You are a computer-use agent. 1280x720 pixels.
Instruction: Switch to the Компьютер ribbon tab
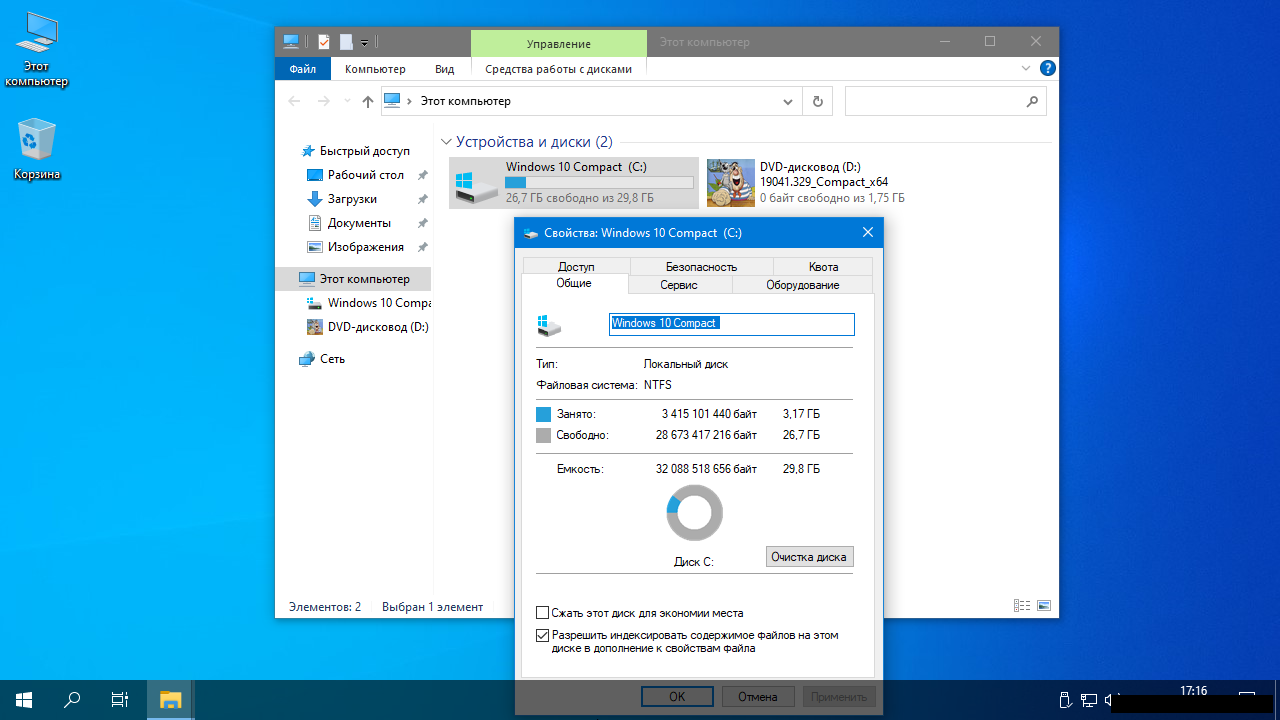click(375, 69)
